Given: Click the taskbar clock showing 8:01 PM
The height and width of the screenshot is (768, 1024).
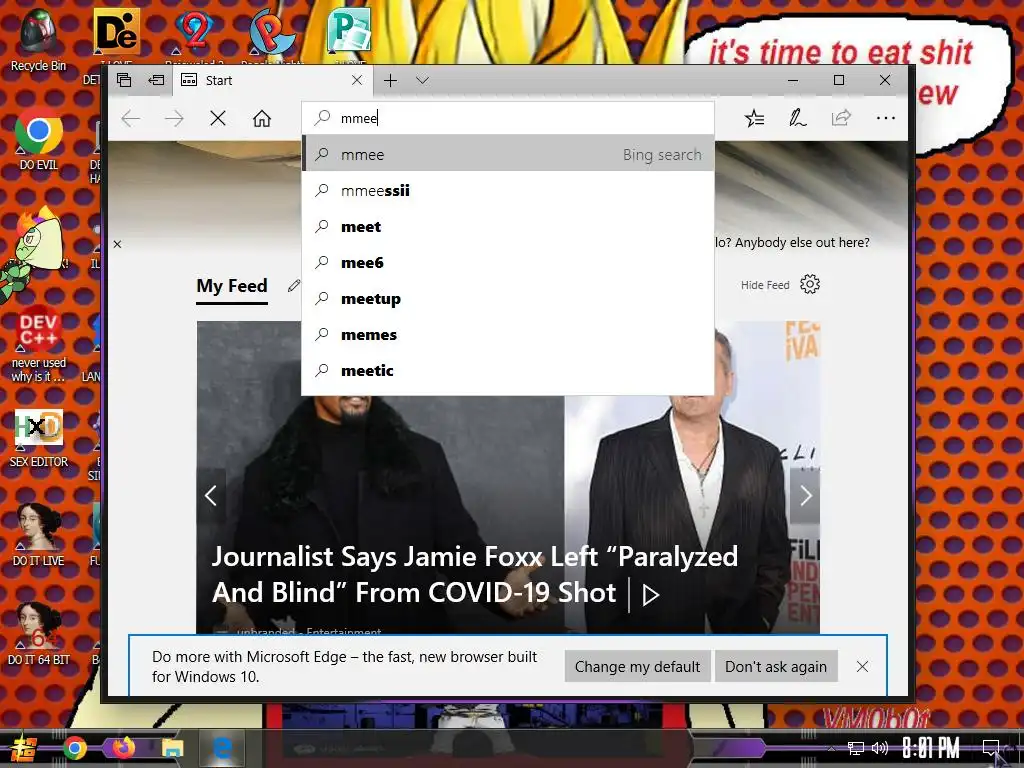Looking at the screenshot, I should (x=931, y=748).
